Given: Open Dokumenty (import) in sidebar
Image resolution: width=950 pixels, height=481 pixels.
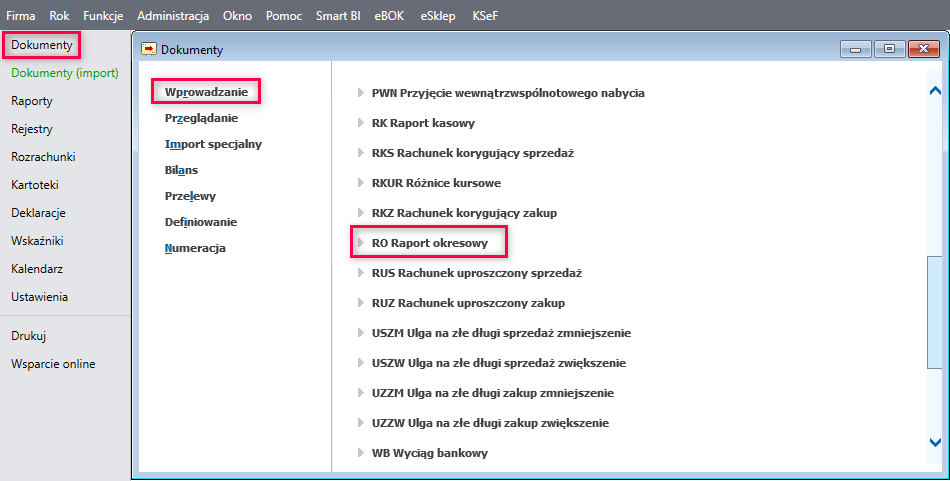Looking at the screenshot, I should pos(65,73).
